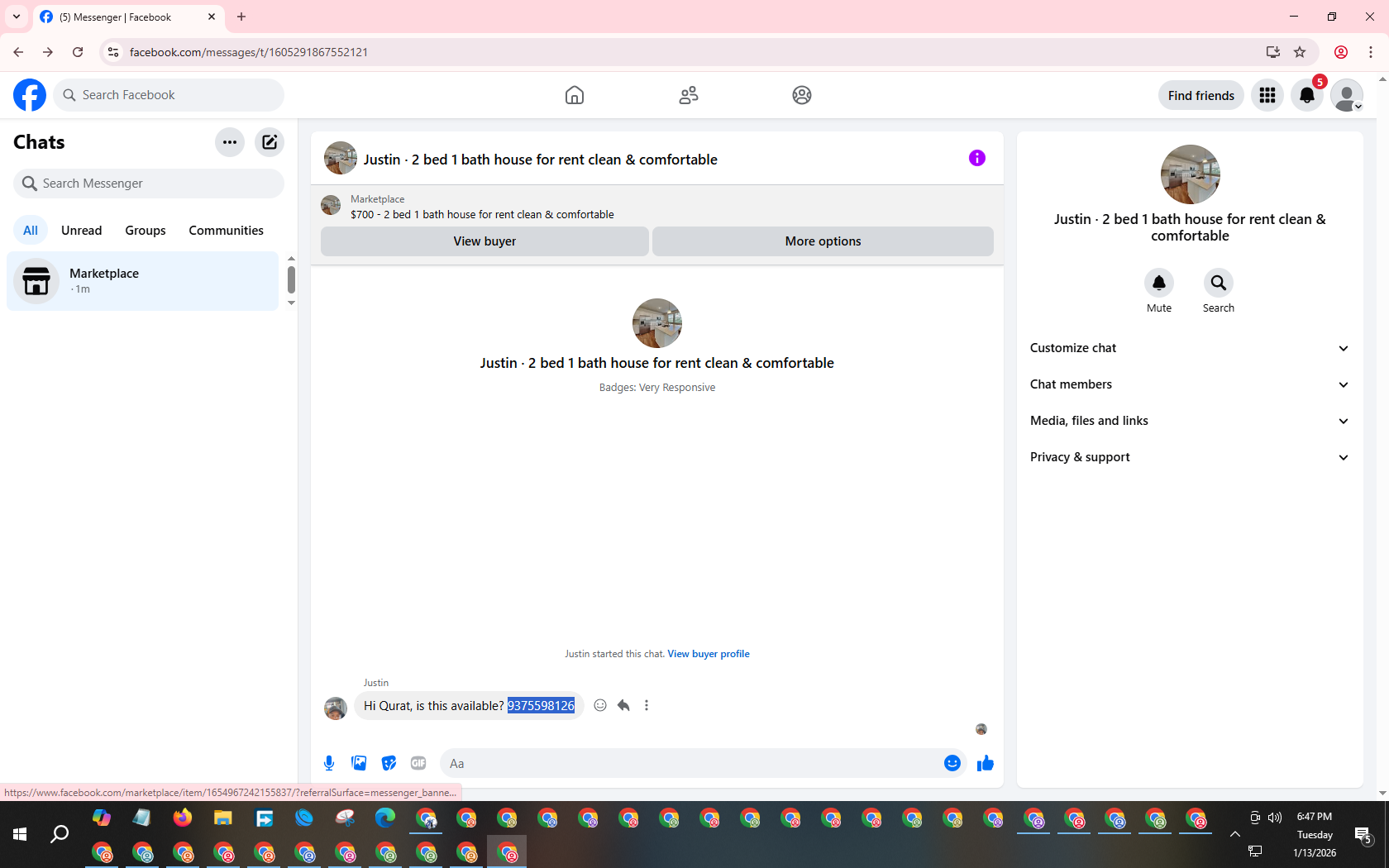Viewport: 1389px width, 868px height.
Task: Switch to the Groups chats tab
Action: click(x=146, y=231)
